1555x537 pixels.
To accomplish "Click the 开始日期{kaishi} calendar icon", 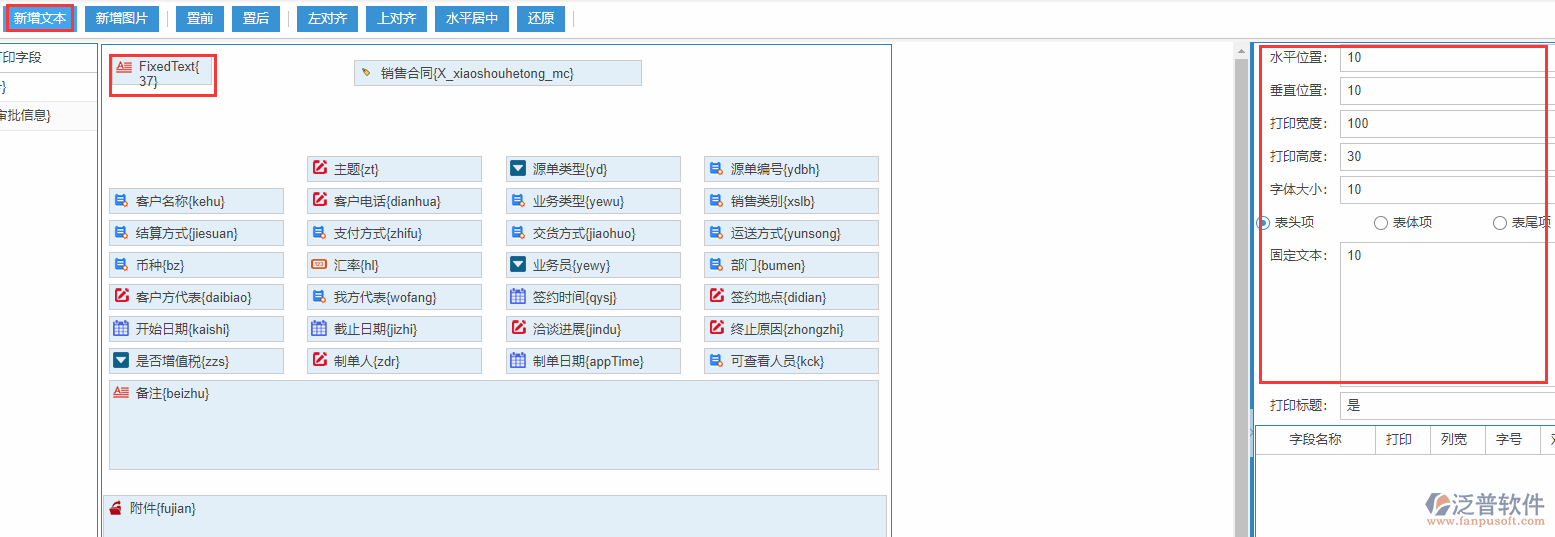I will point(121,329).
